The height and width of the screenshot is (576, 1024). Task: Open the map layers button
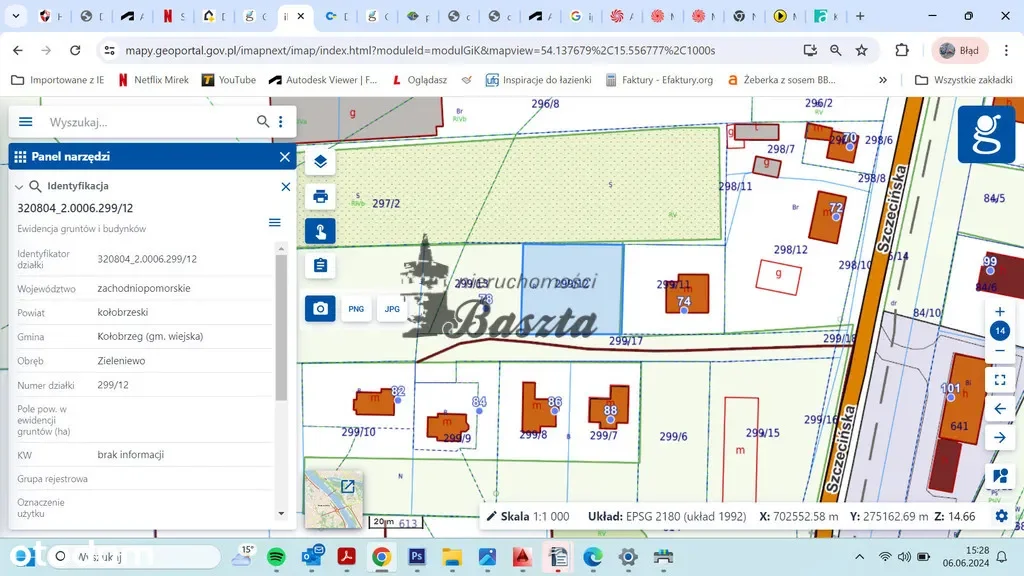click(x=320, y=160)
